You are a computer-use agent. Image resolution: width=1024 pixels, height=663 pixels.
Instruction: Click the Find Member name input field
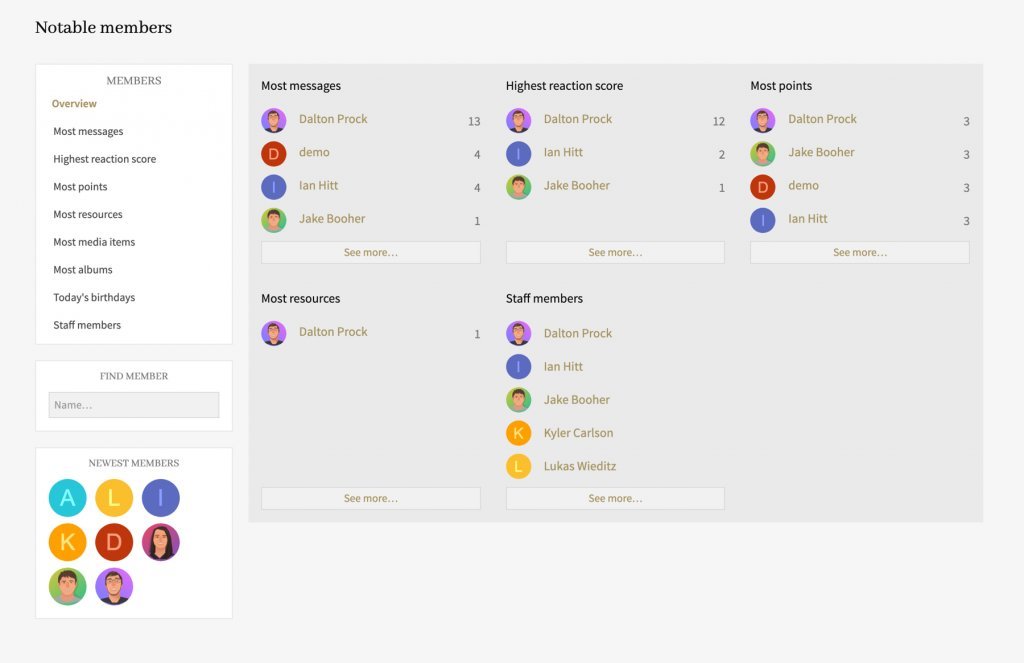click(x=134, y=405)
